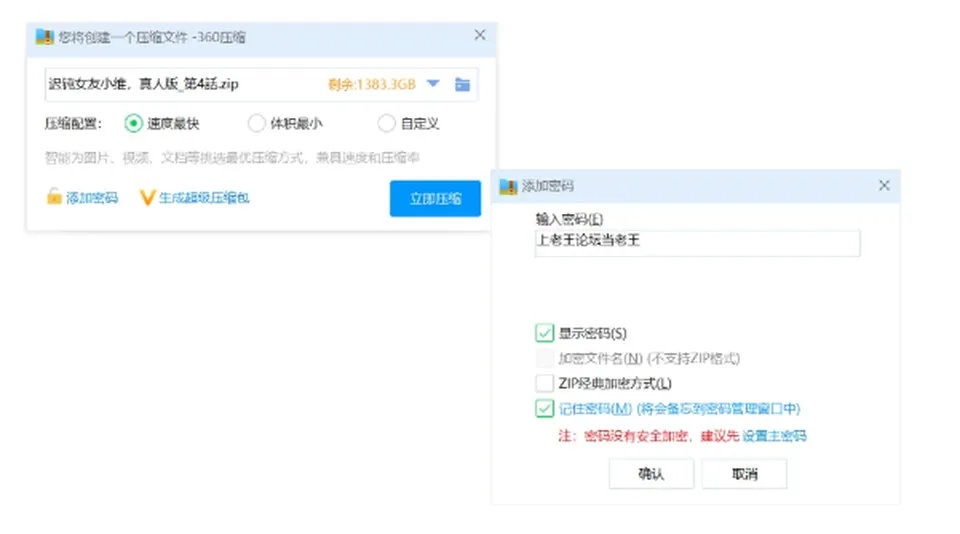Open the folder browse icon next to the file name
The height and width of the screenshot is (534, 960).
(462, 85)
